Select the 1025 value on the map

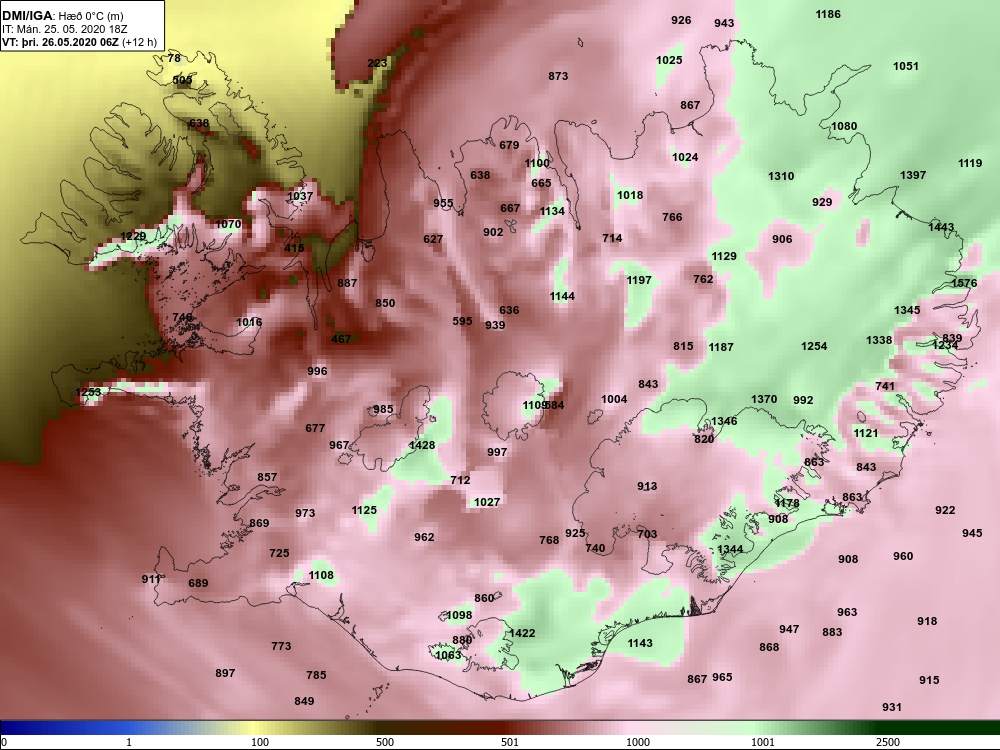pos(669,60)
